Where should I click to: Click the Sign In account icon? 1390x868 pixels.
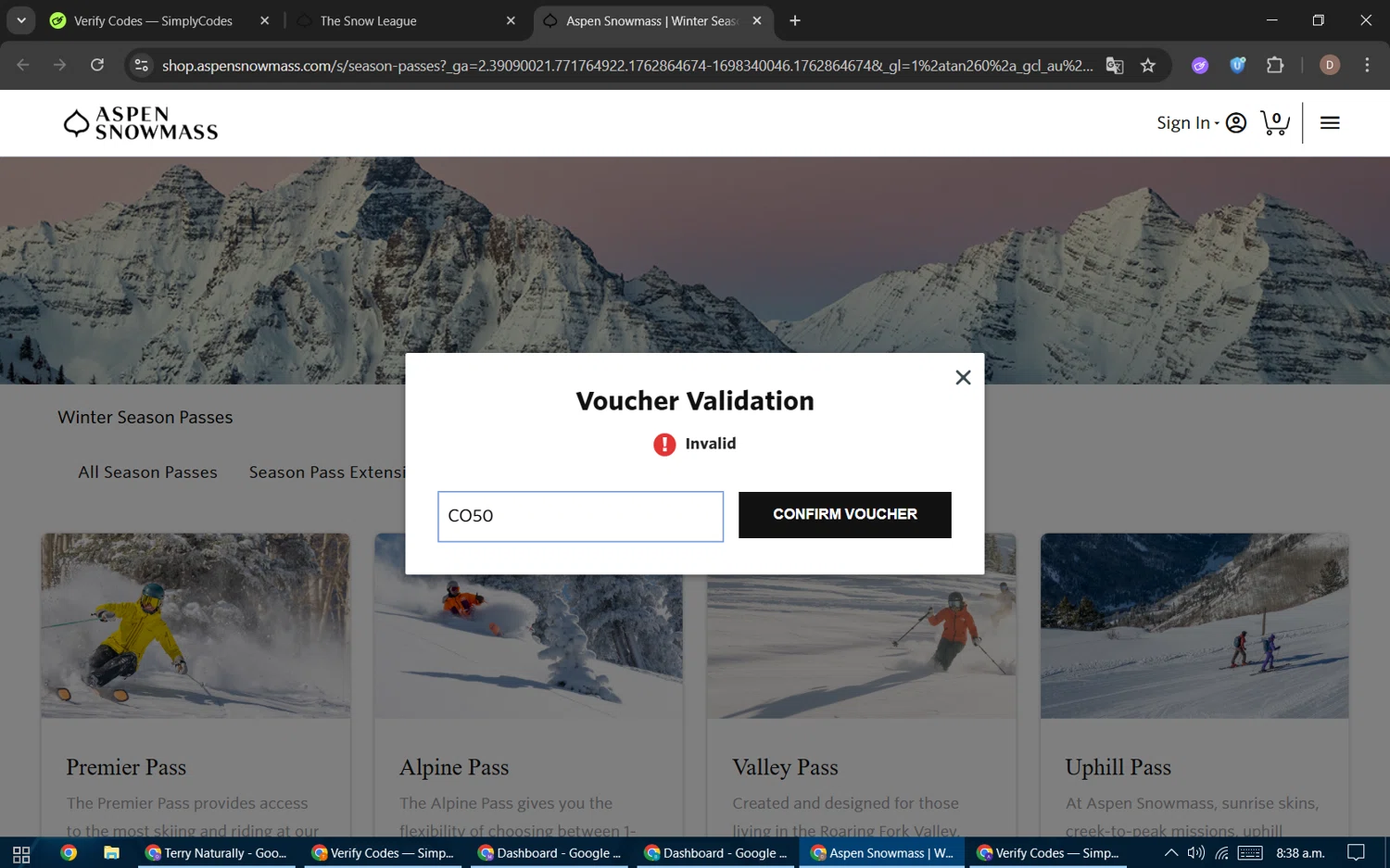click(1235, 123)
